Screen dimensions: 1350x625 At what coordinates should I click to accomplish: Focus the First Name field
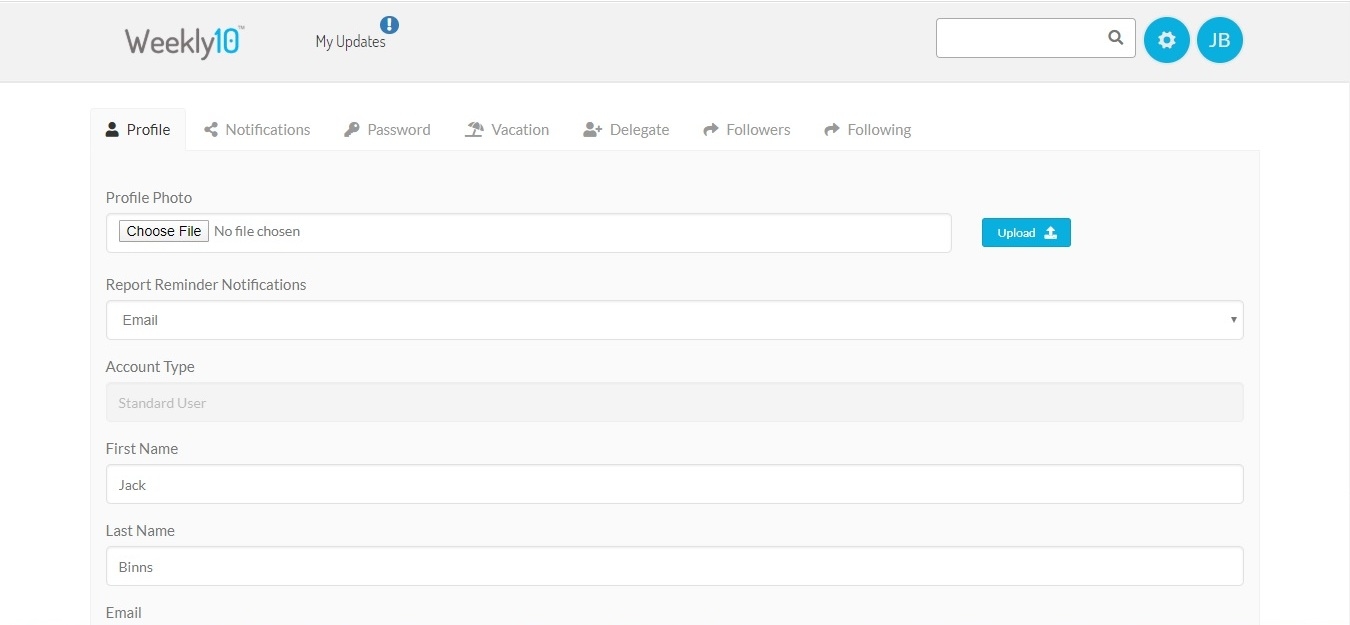[674, 484]
